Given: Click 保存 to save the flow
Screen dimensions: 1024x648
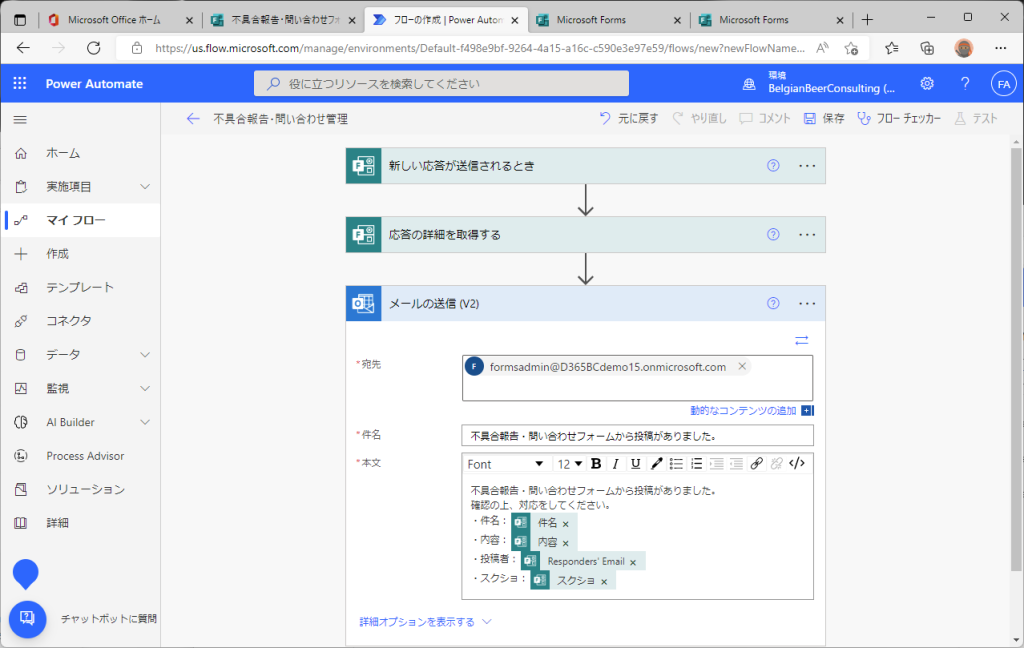Looking at the screenshot, I should [824, 118].
